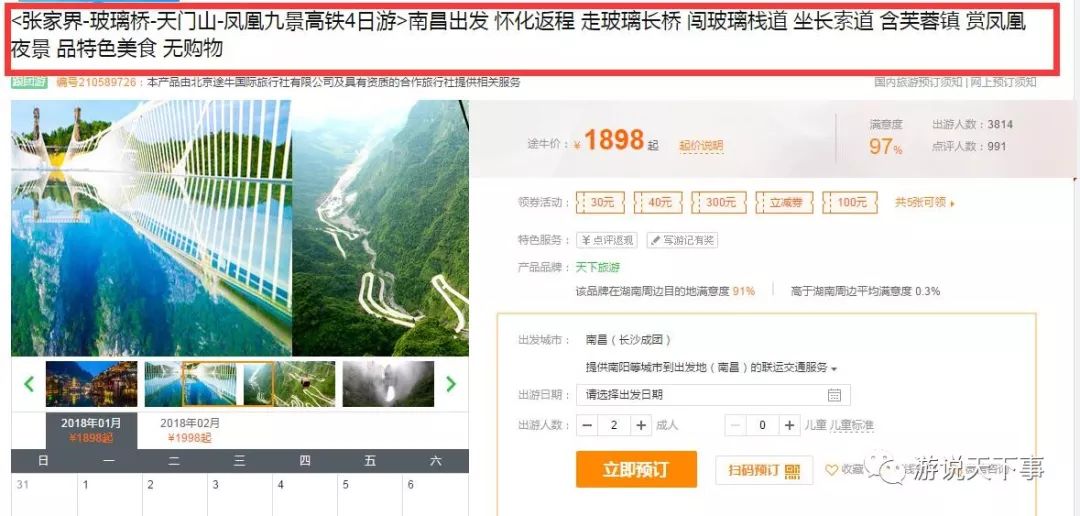Claim the 300元 coupon
The width and height of the screenshot is (1080, 516).
[x=719, y=203]
